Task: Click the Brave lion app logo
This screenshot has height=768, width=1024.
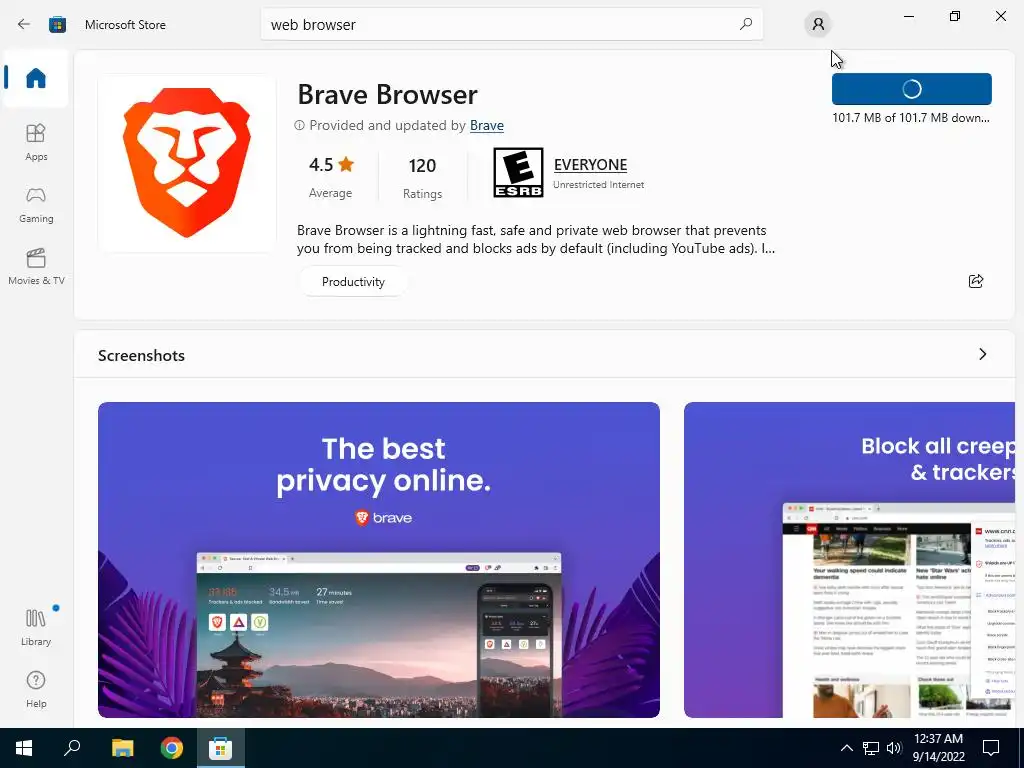Action: pyautogui.click(x=187, y=163)
